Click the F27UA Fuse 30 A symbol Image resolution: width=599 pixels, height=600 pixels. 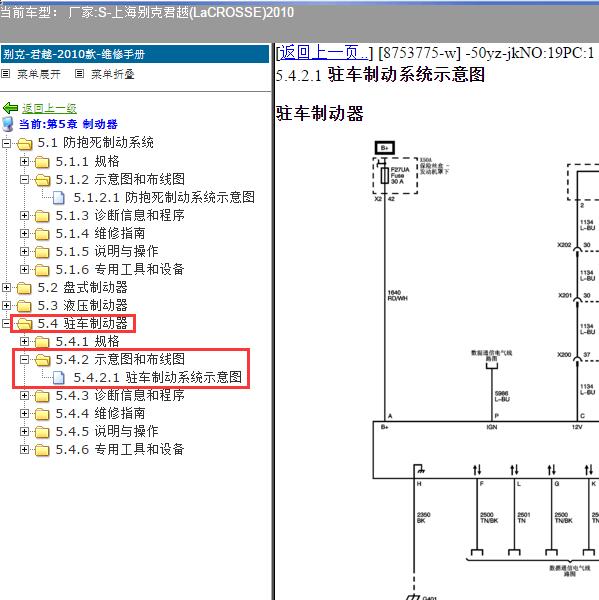click(x=385, y=175)
